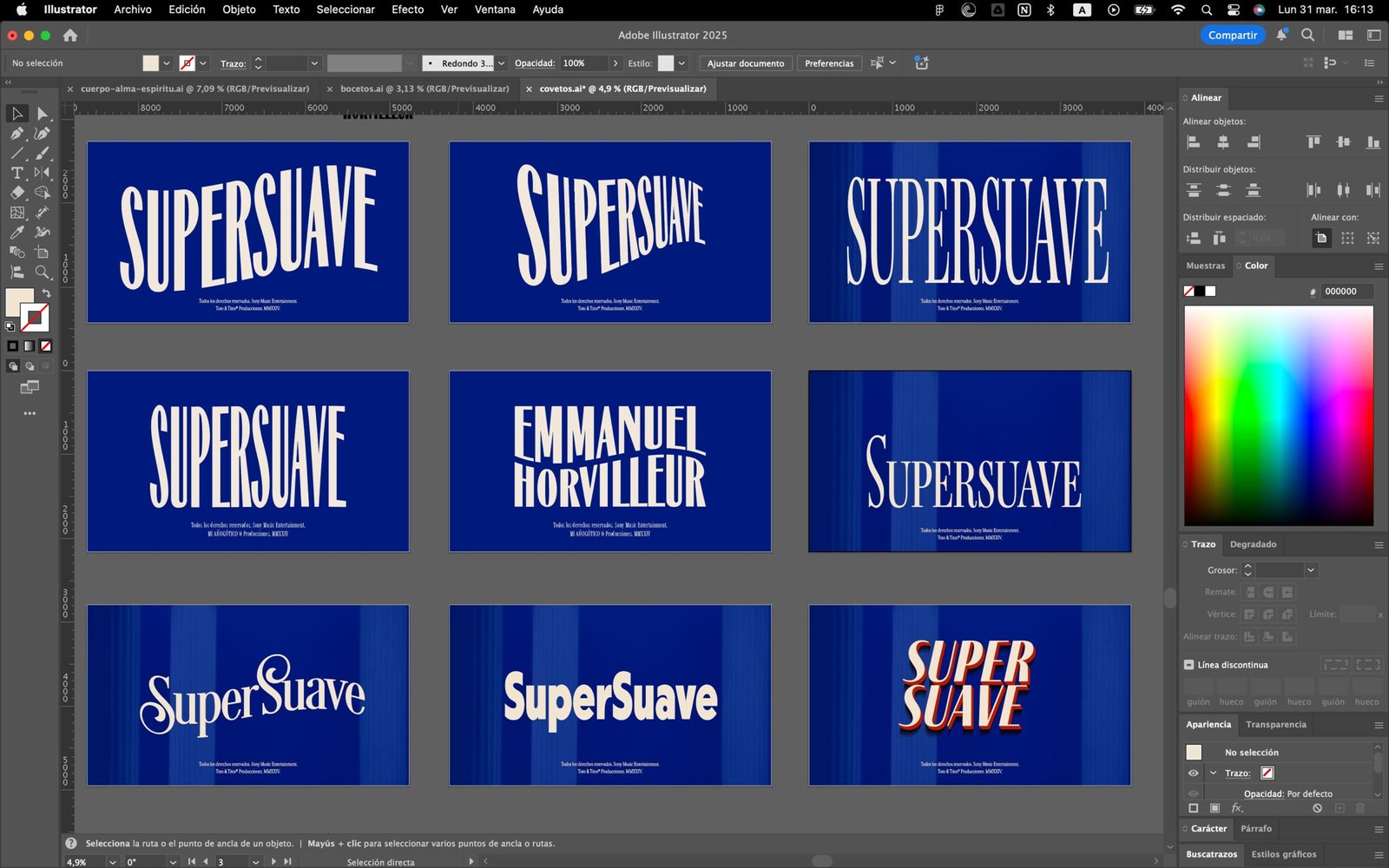The height and width of the screenshot is (868, 1389).
Task: Click the Opacidad label link in control bar
Action: point(535,63)
